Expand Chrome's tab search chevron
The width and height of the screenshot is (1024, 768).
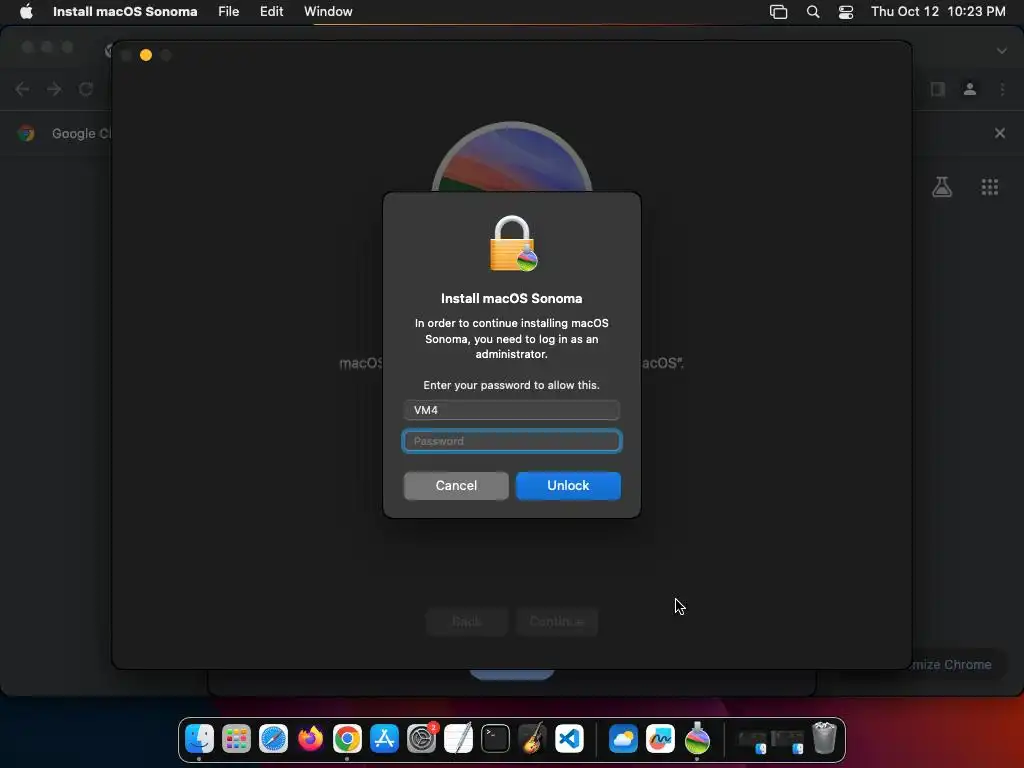tap(1002, 51)
